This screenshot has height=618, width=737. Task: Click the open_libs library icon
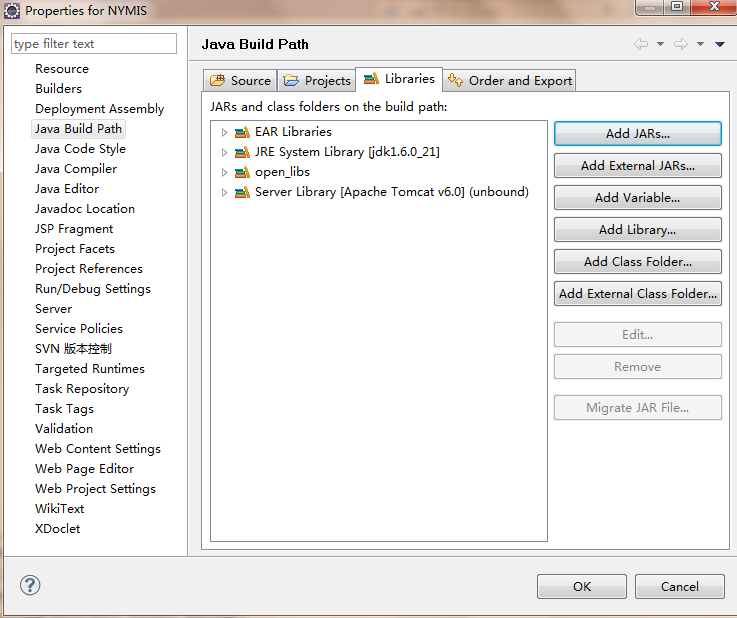pyautogui.click(x=242, y=172)
